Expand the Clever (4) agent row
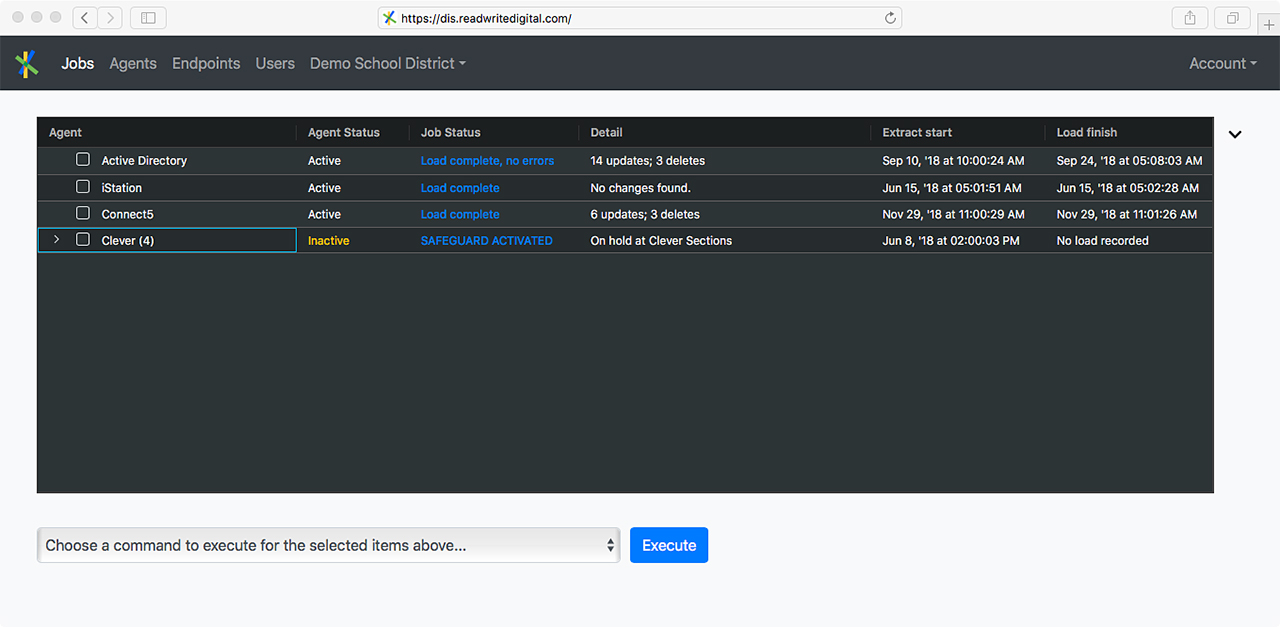The width and height of the screenshot is (1280, 627). (x=56, y=240)
